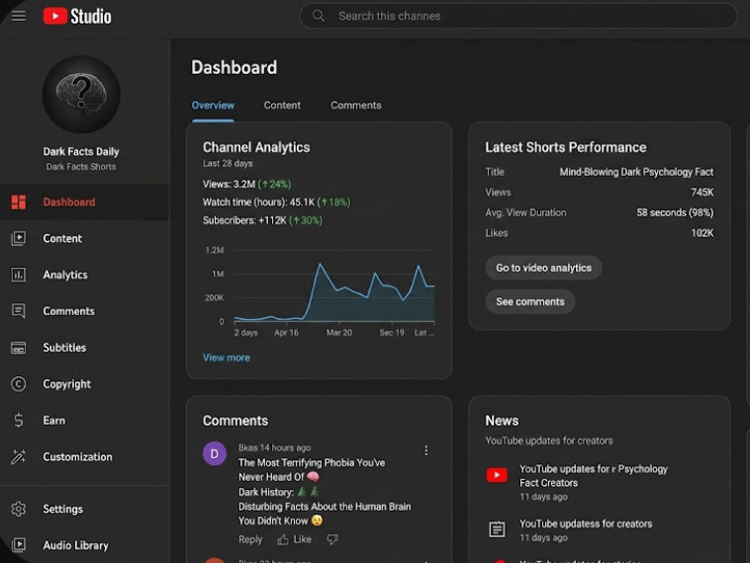Click the YouTube Studio logo

(x=77, y=16)
